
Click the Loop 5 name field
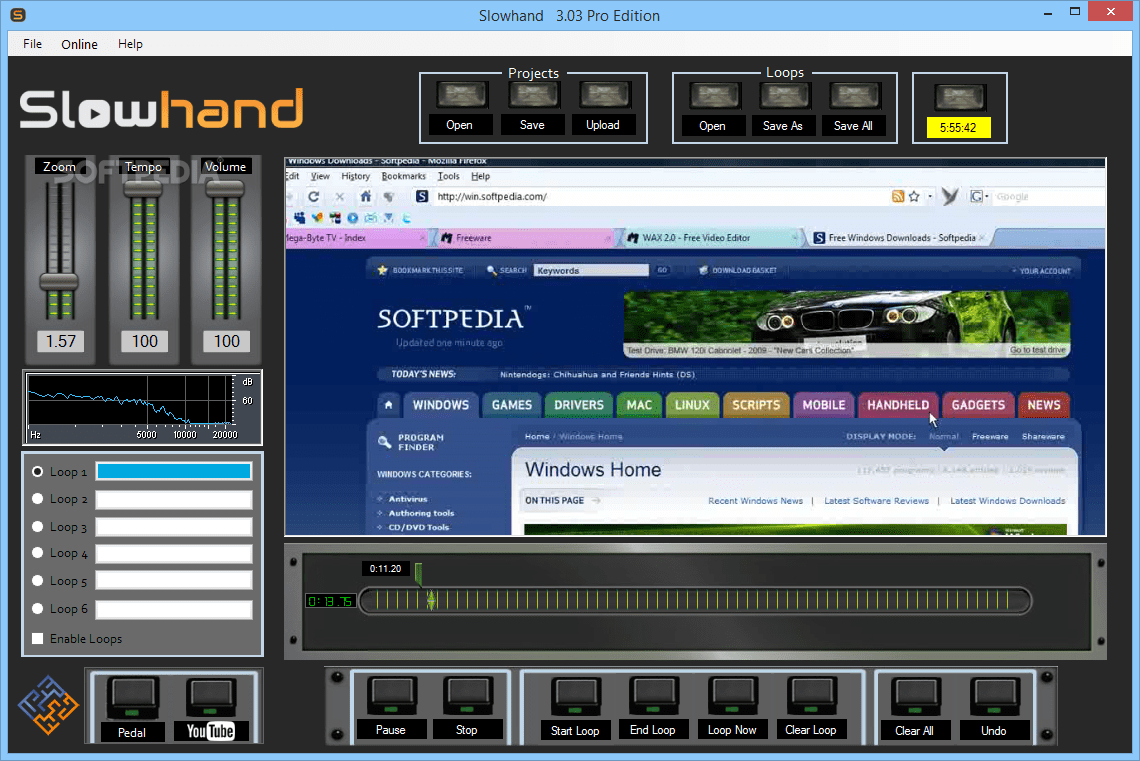[174, 580]
